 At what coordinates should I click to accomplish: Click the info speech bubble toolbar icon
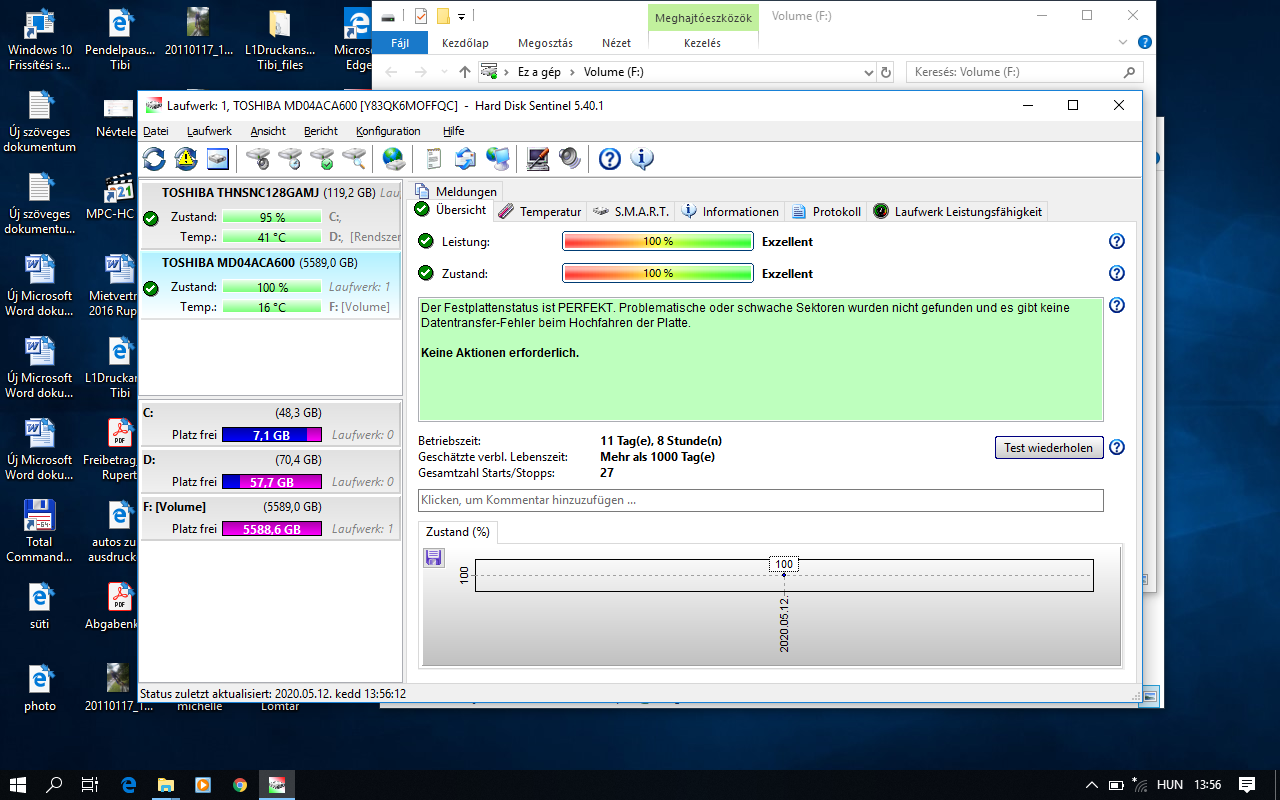641,158
